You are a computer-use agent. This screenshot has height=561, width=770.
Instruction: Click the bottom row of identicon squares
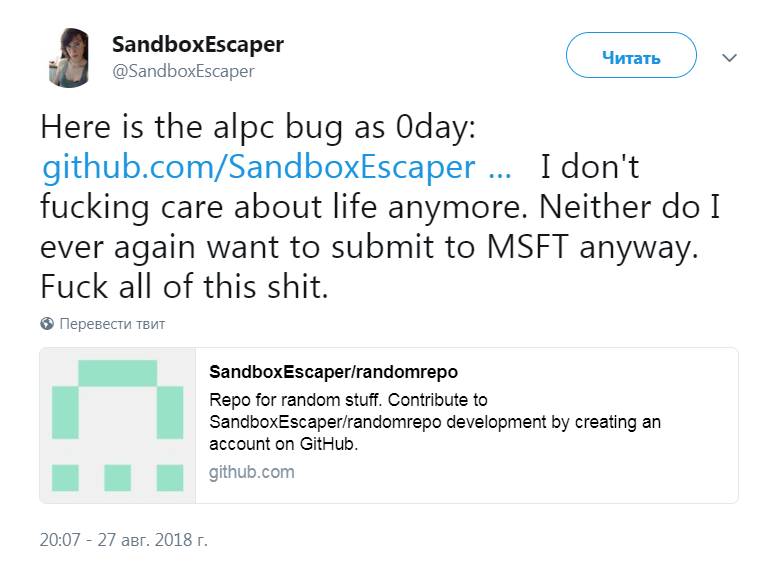118,478
